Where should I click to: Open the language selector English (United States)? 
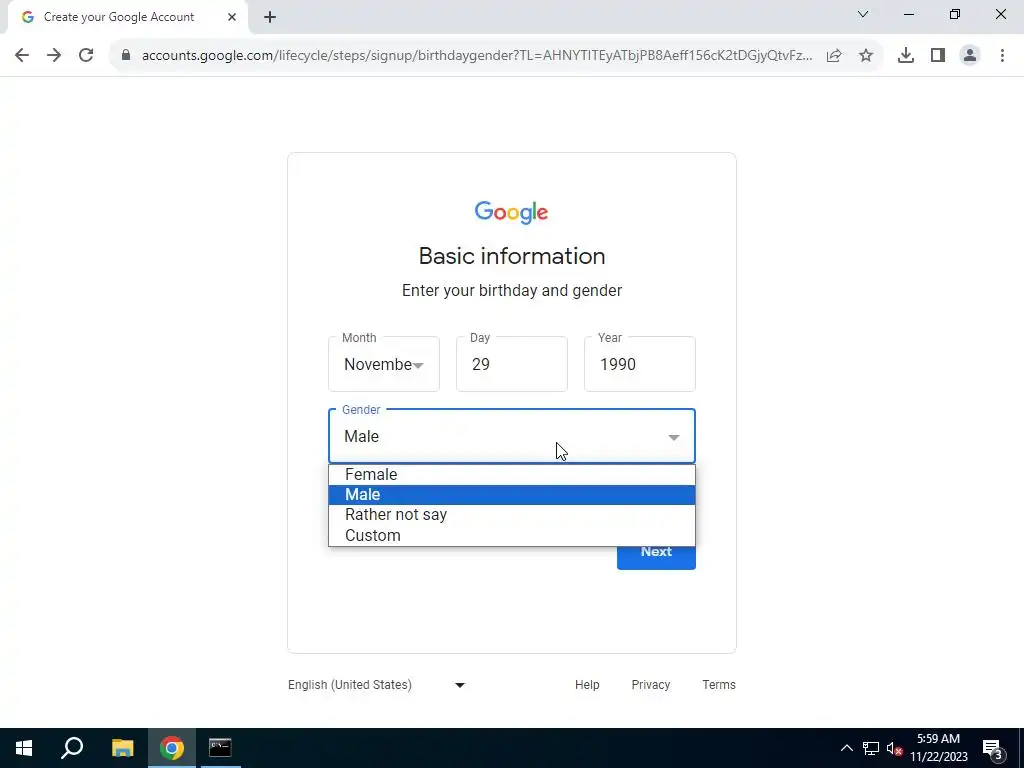click(377, 684)
